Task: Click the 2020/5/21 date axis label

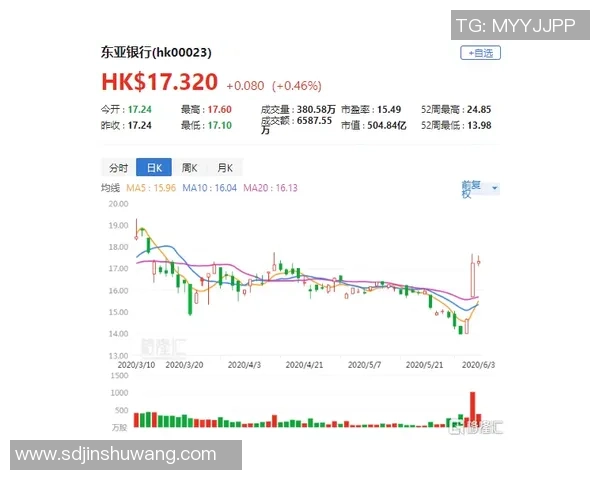Action: click(424, 365)
